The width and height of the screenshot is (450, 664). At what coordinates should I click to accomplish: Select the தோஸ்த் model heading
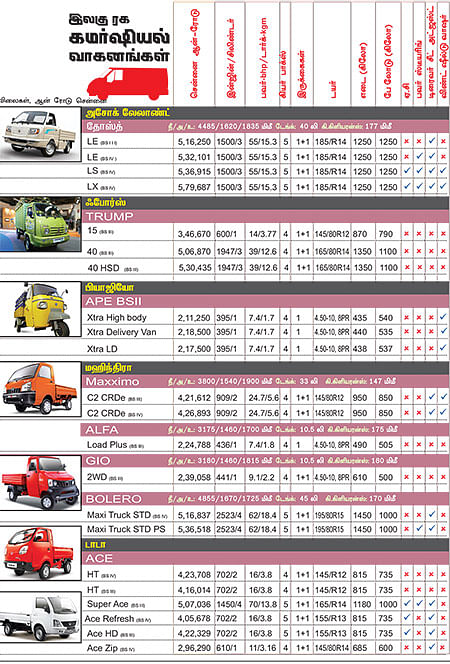(x=104, y=126)
